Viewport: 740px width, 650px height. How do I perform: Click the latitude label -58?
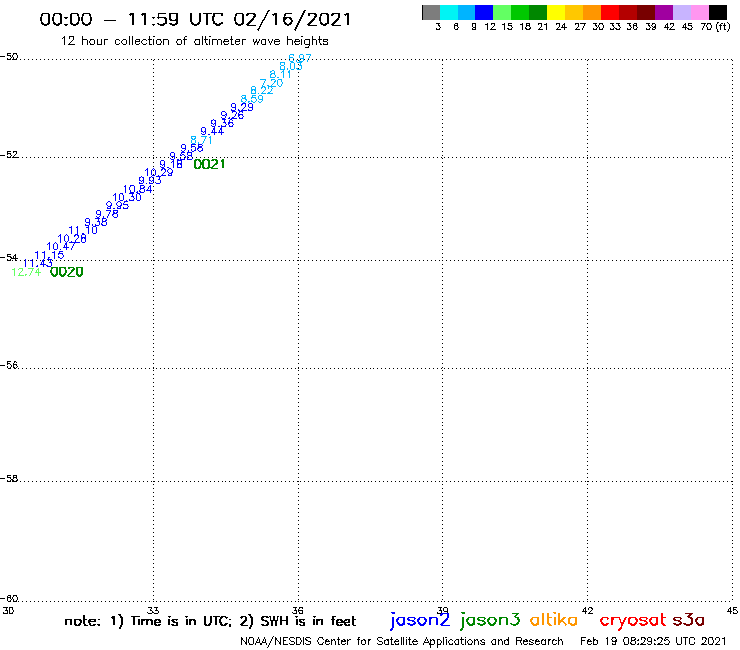pyautogui.click(x=9, y=479)
